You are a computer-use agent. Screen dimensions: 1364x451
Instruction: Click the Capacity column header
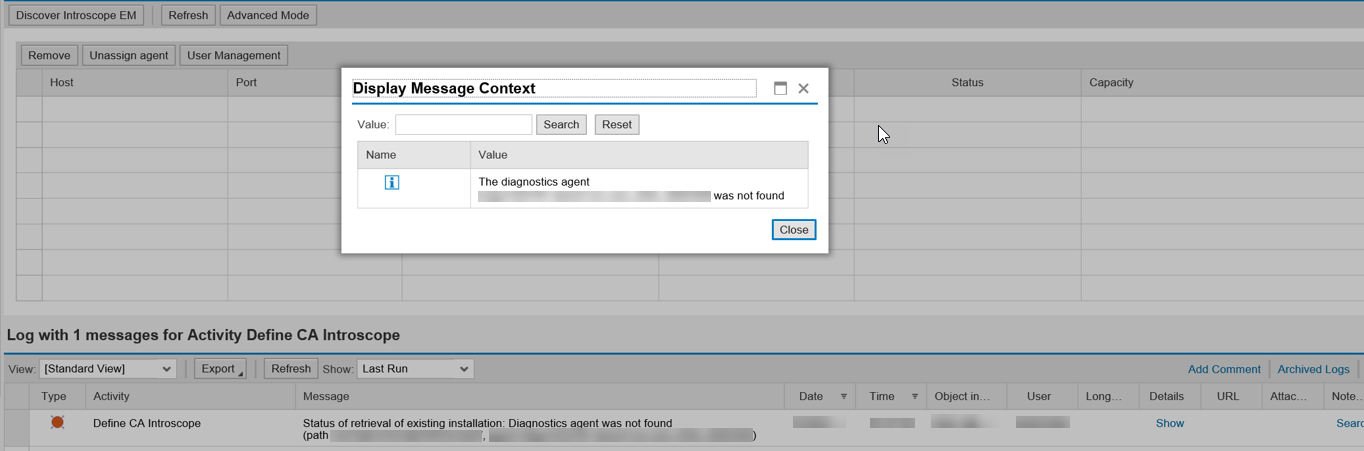point(1222,82)
